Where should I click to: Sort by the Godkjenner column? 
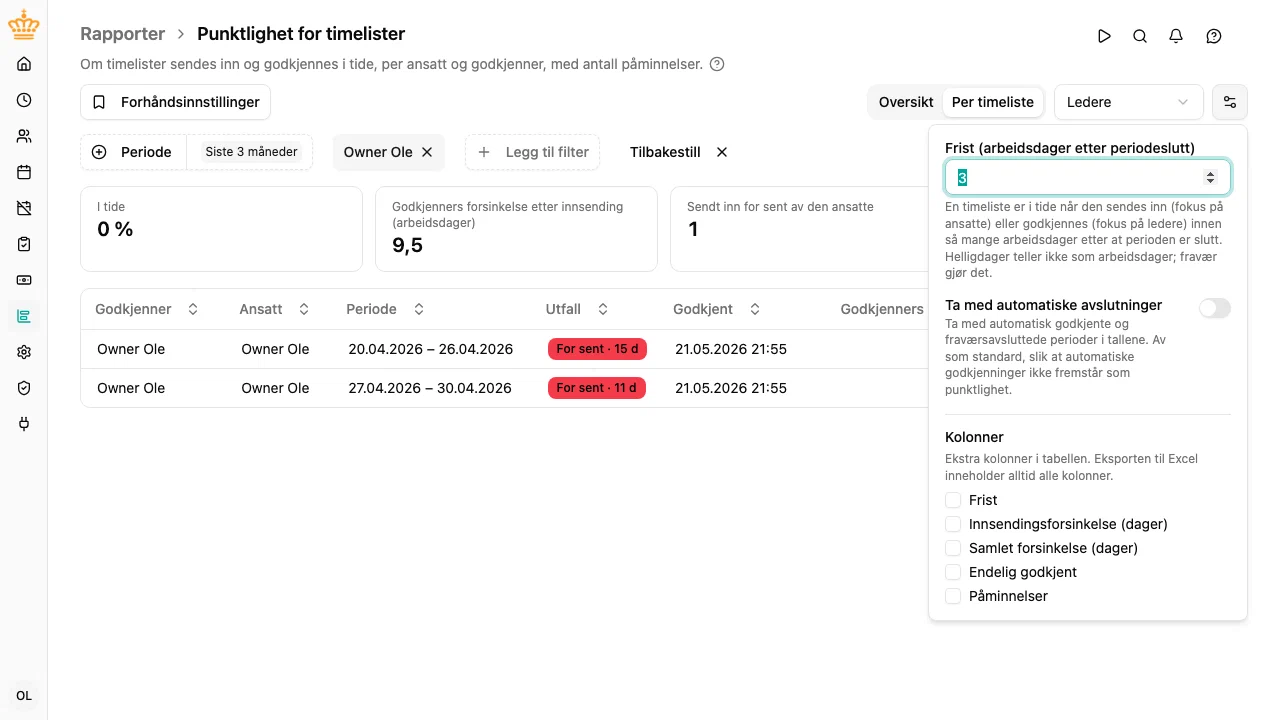147,309
